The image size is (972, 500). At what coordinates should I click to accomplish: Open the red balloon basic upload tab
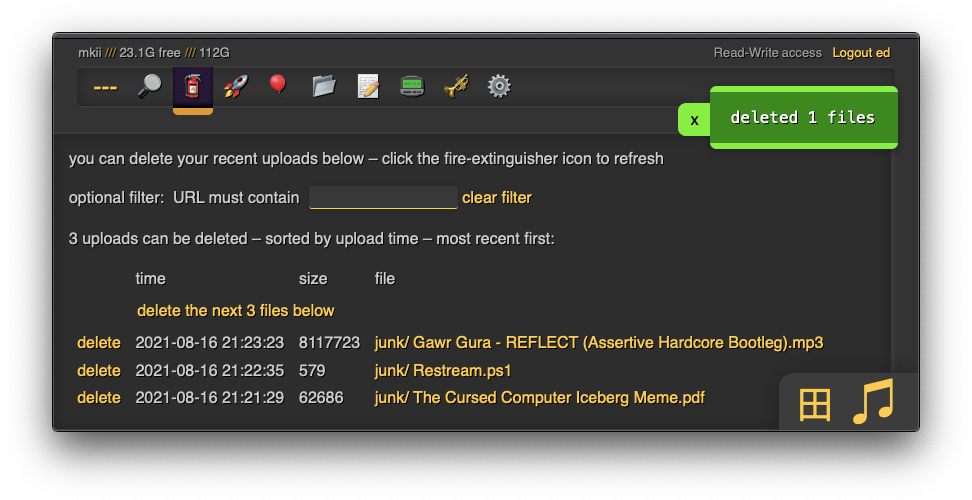[x=279, y=87]
